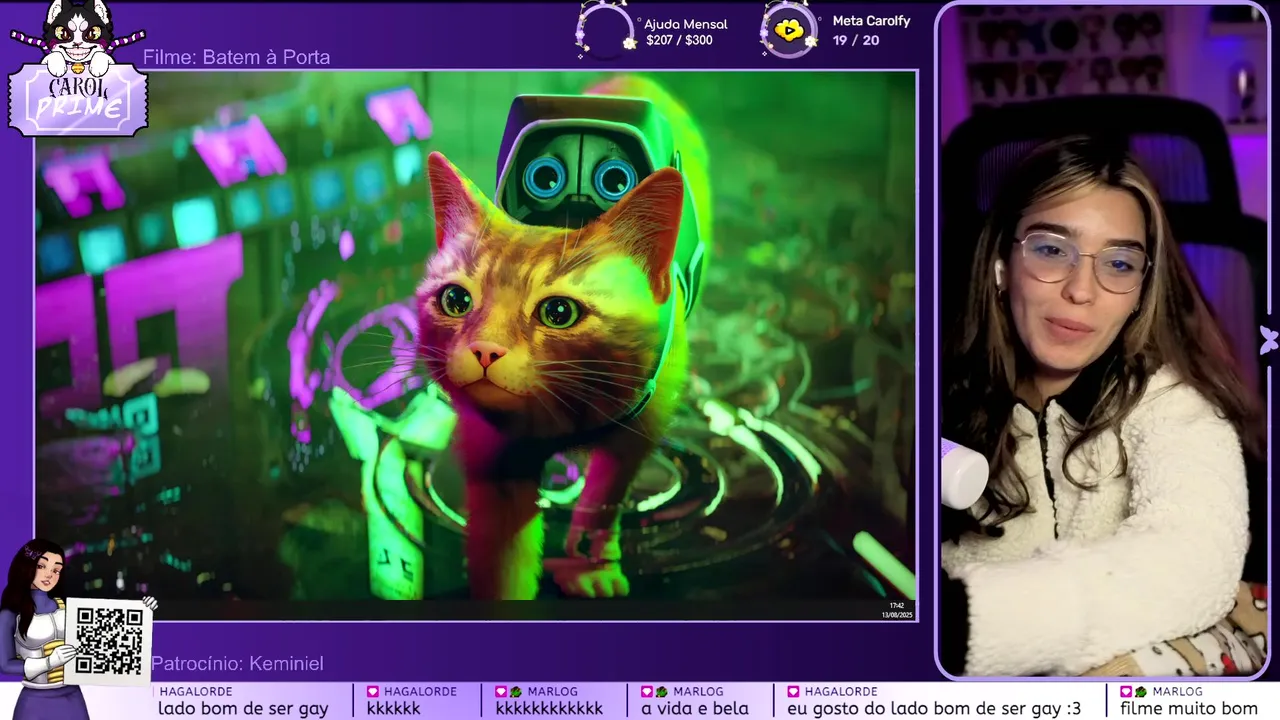Viewport: 1280px width, 720px height.
Task: Click message 'eu gosto do lado bom de ser gay :3'
Action: (x=934, y=708)
